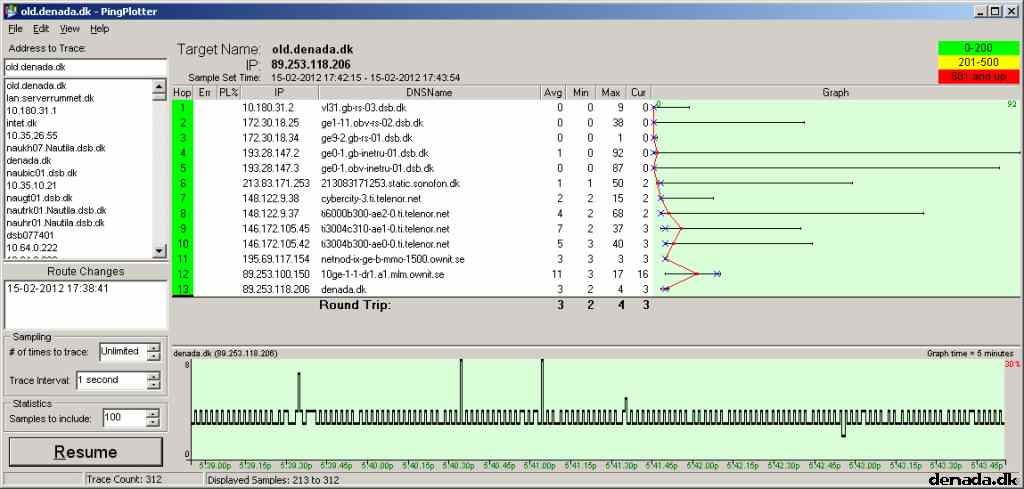Click the address list scrollbar up arrow
This screenshot has height=489, width=1024.
[x=159, y=86]
